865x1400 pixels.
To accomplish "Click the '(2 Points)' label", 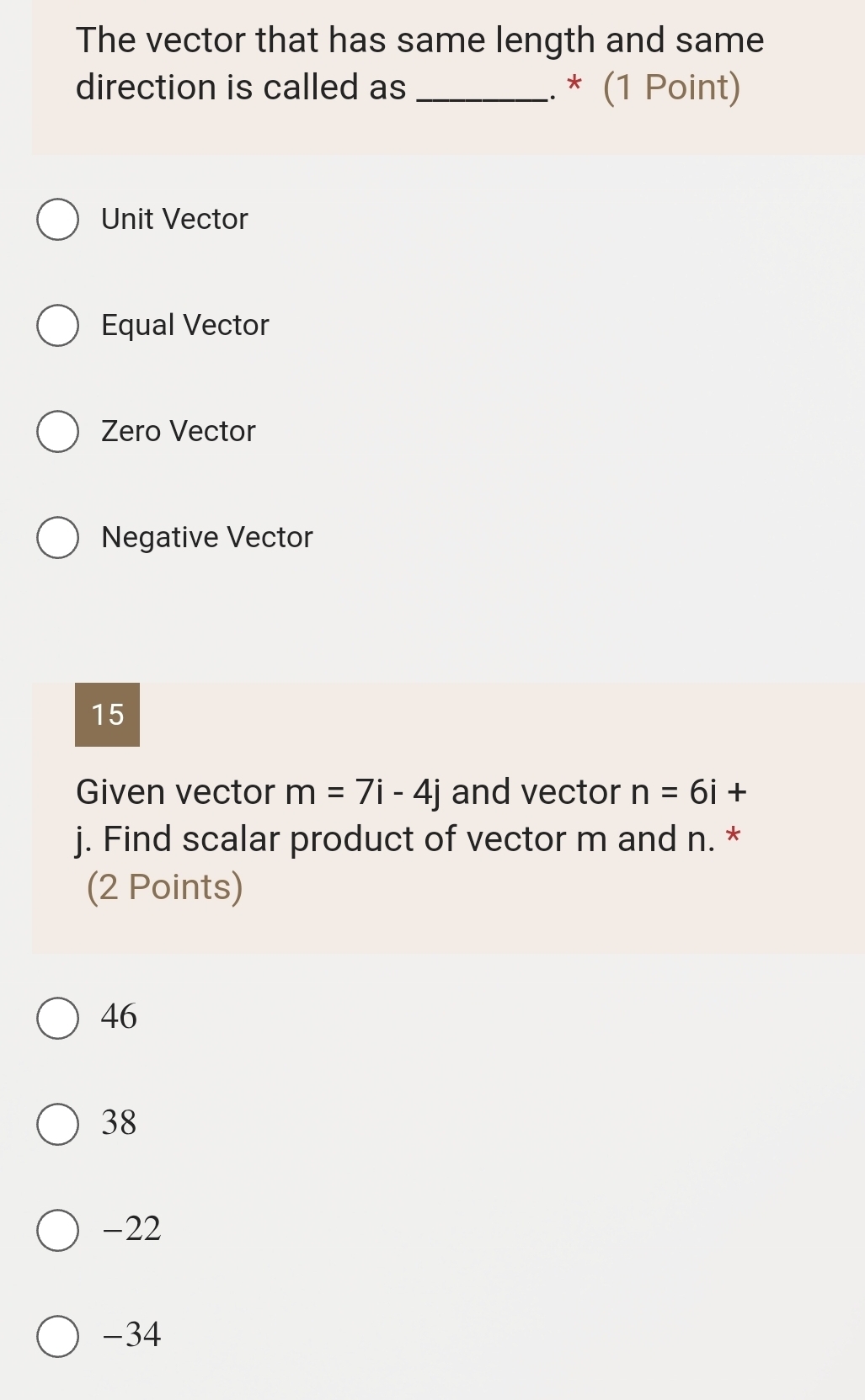I will point(165,887).
